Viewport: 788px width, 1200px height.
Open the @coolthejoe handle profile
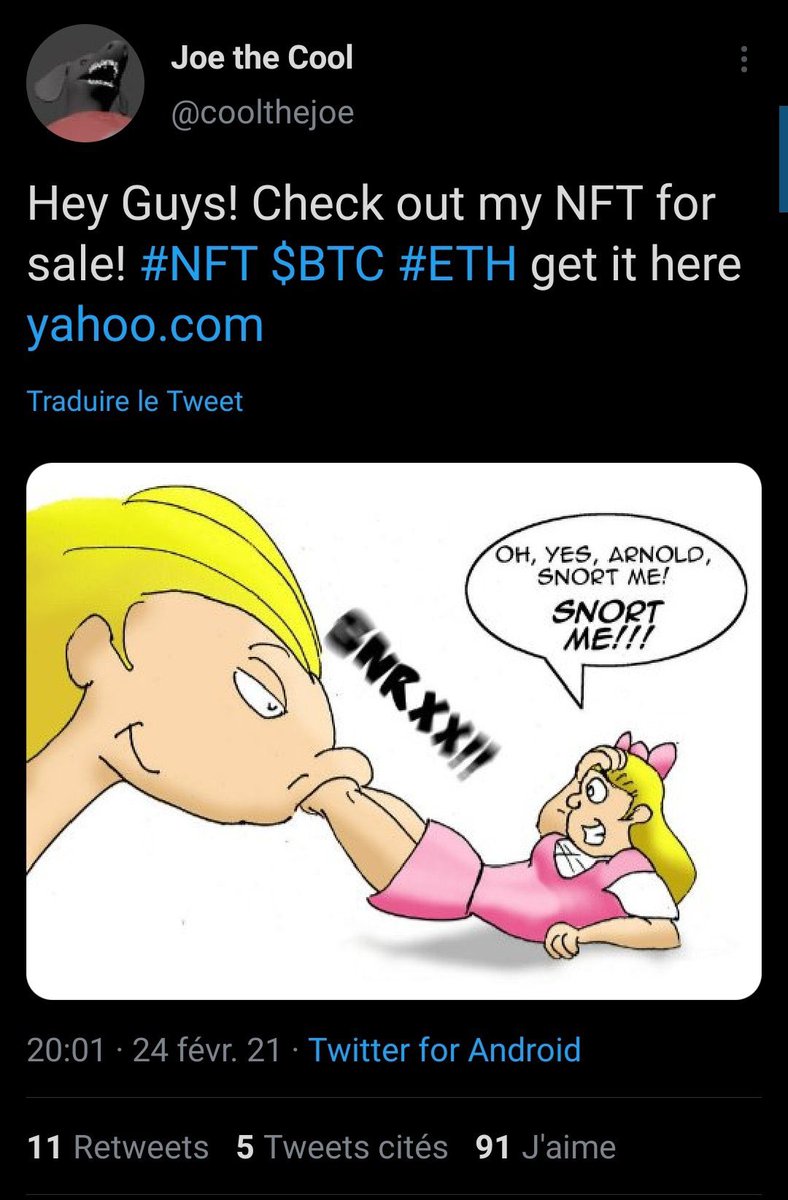(x=262, y=112)
